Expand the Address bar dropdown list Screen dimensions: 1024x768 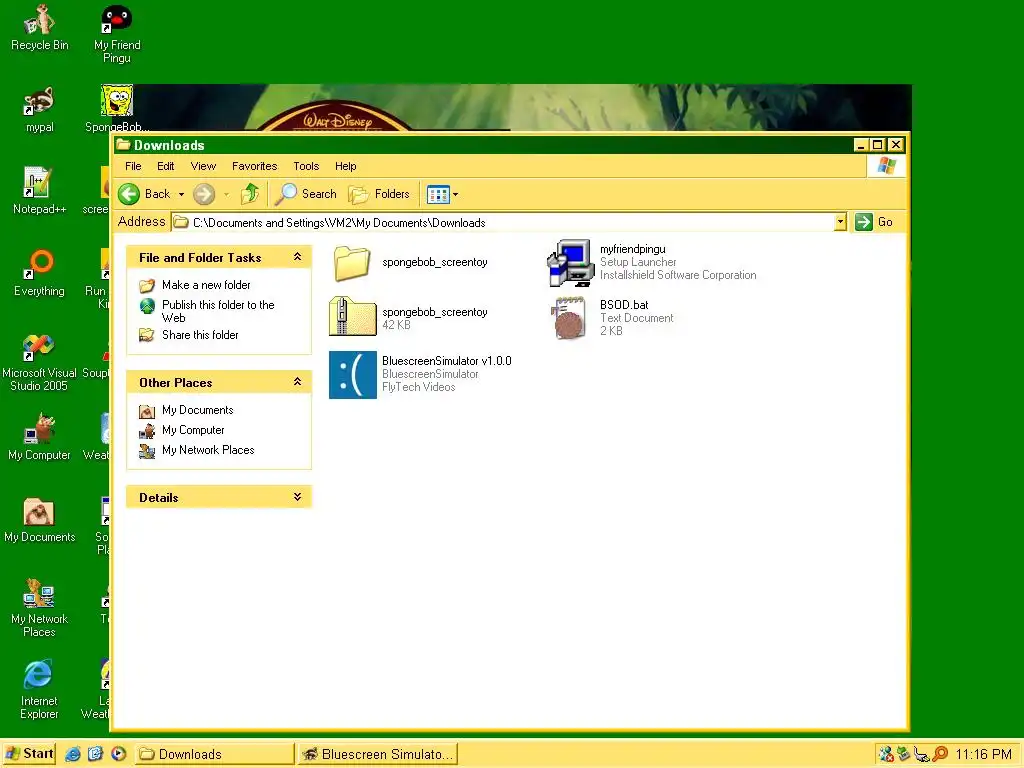click(x=840, y=222)
